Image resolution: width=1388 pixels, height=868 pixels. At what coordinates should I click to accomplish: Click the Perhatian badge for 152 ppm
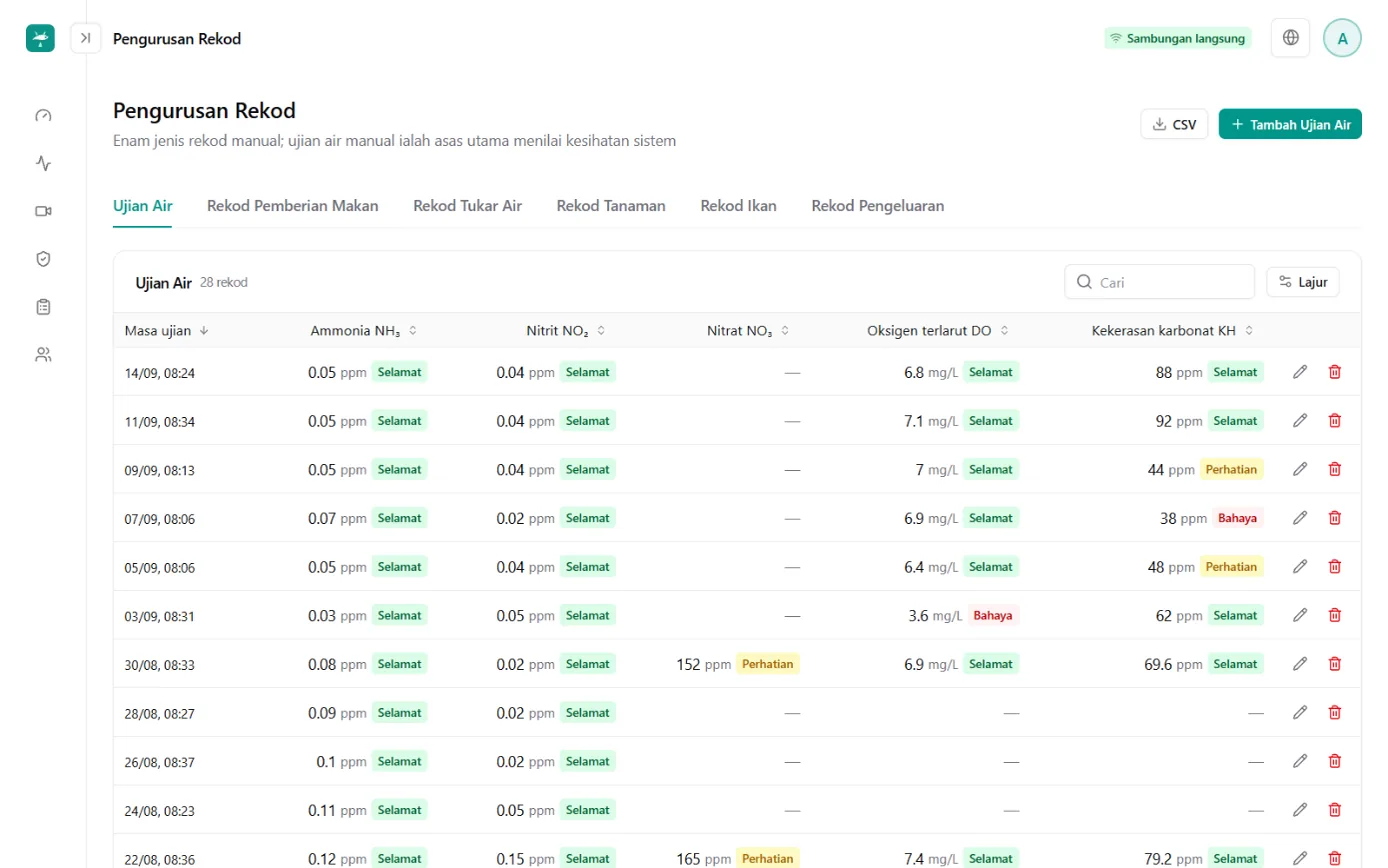click(x=768, y=664)
